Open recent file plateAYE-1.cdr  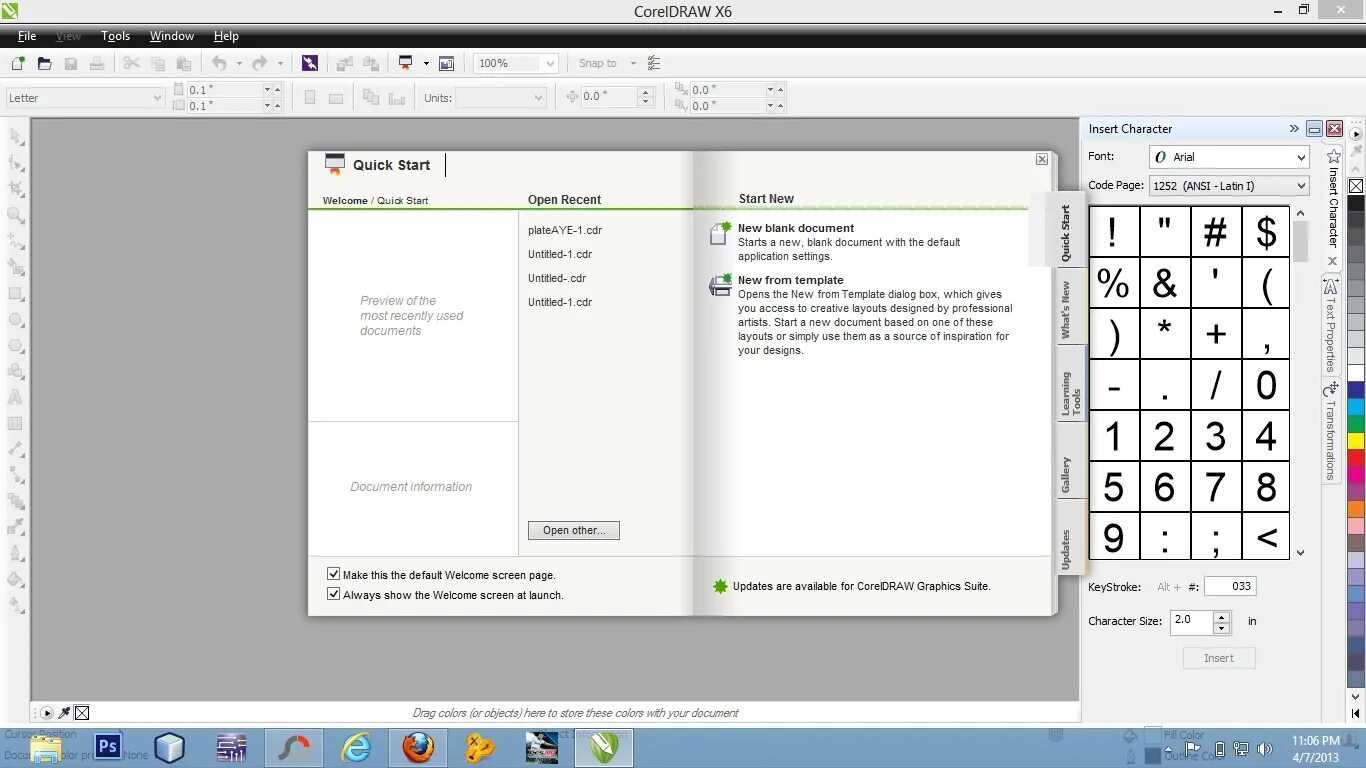[x=565, y=230]
